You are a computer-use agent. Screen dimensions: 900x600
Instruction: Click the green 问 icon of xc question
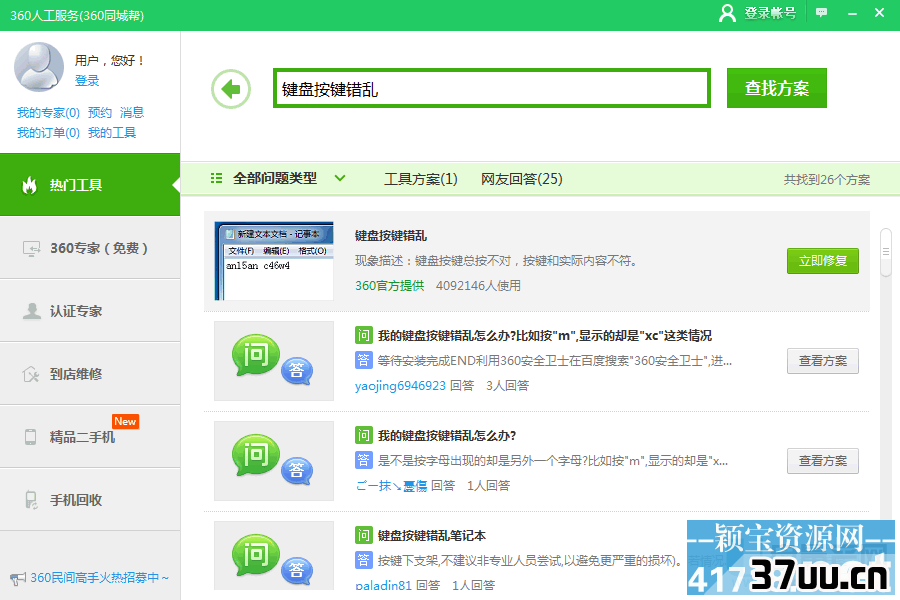tap(363, 335)
